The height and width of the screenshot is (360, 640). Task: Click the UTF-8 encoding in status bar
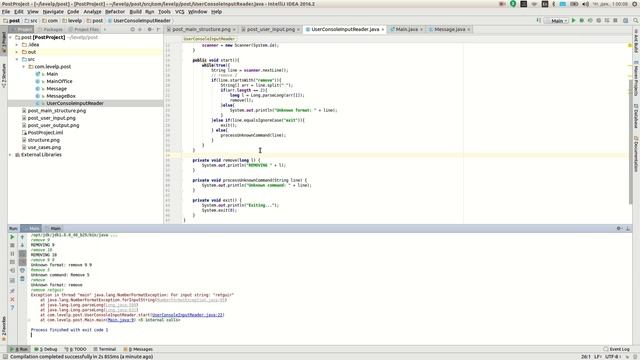[612, 356]
